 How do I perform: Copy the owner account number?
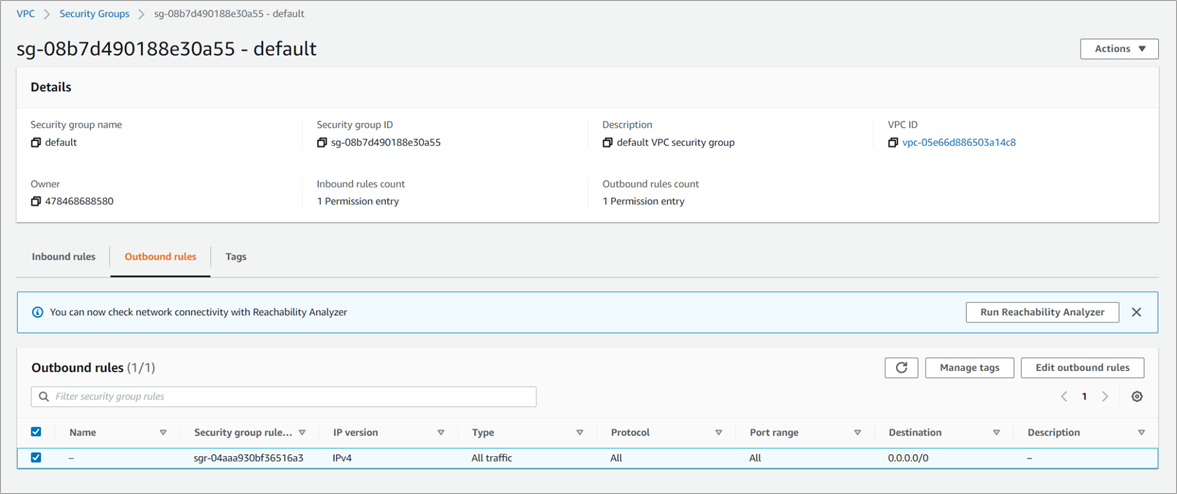click(36, 202)
